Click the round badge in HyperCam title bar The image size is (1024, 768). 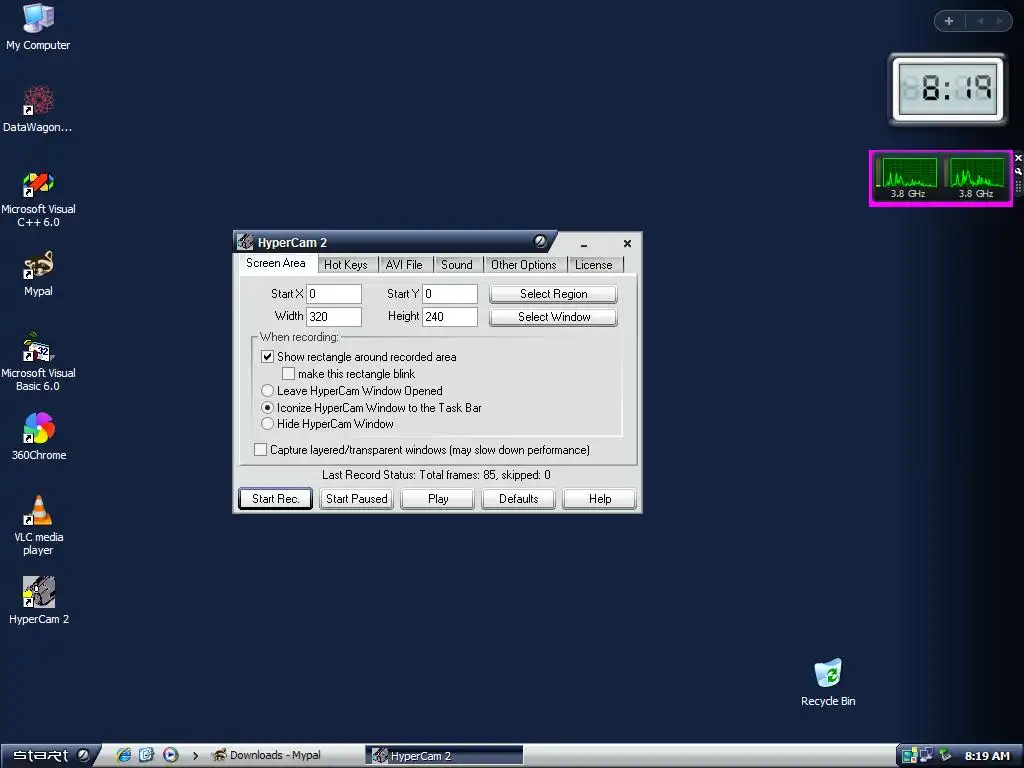tap(539, 242)
